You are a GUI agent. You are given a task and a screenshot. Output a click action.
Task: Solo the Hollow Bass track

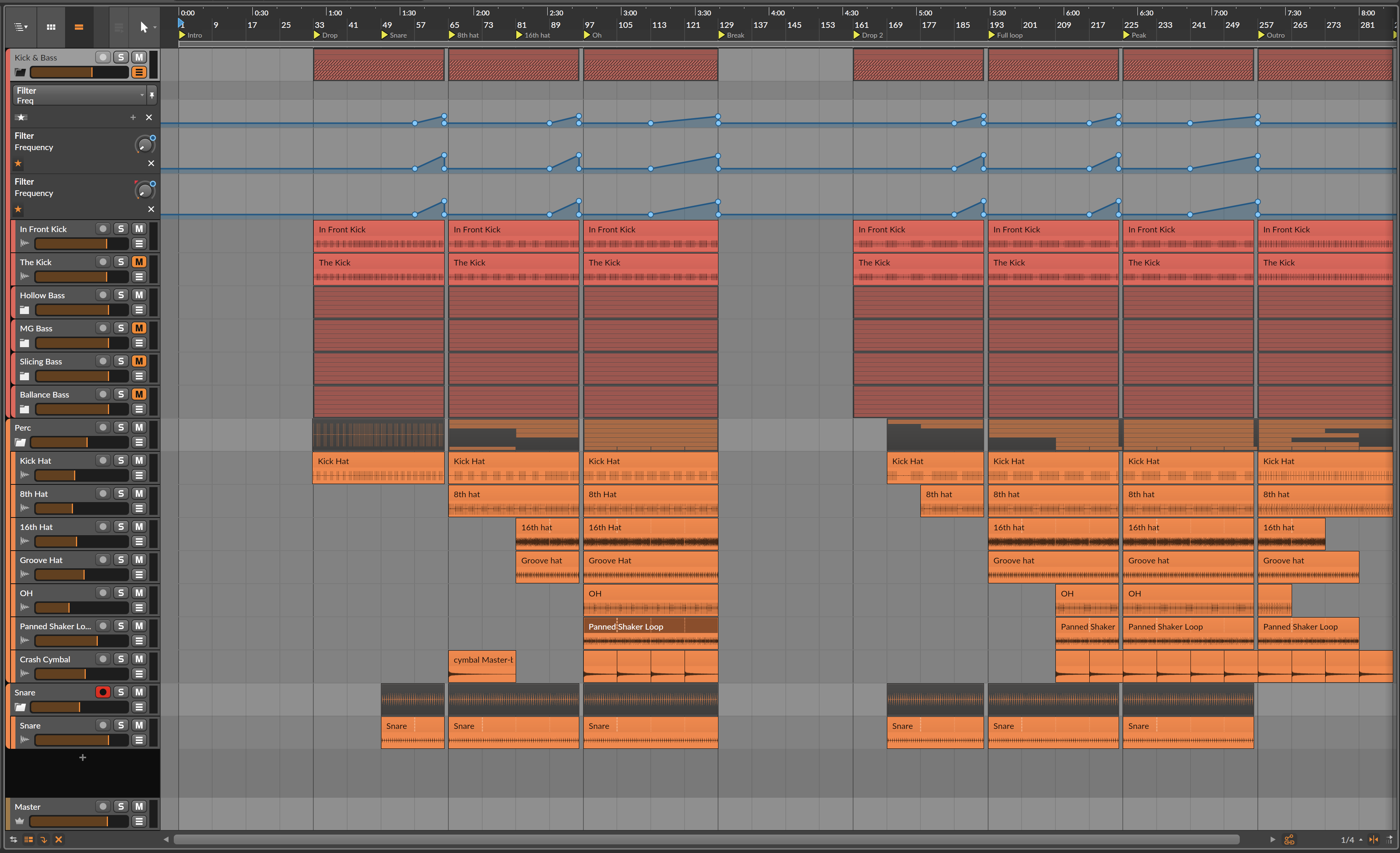click(x=120, y=295)
